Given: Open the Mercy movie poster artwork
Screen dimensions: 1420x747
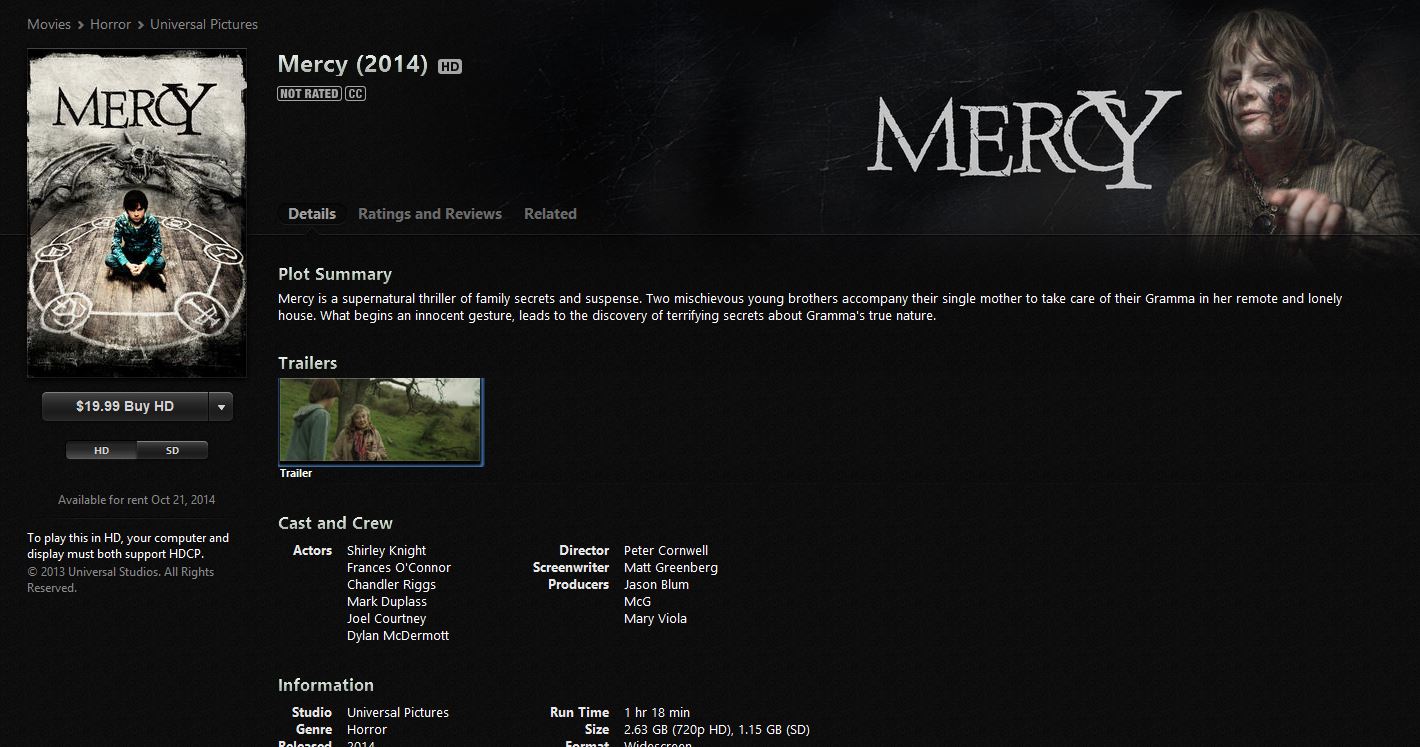Looking at the screenshot, I should 137,213.
